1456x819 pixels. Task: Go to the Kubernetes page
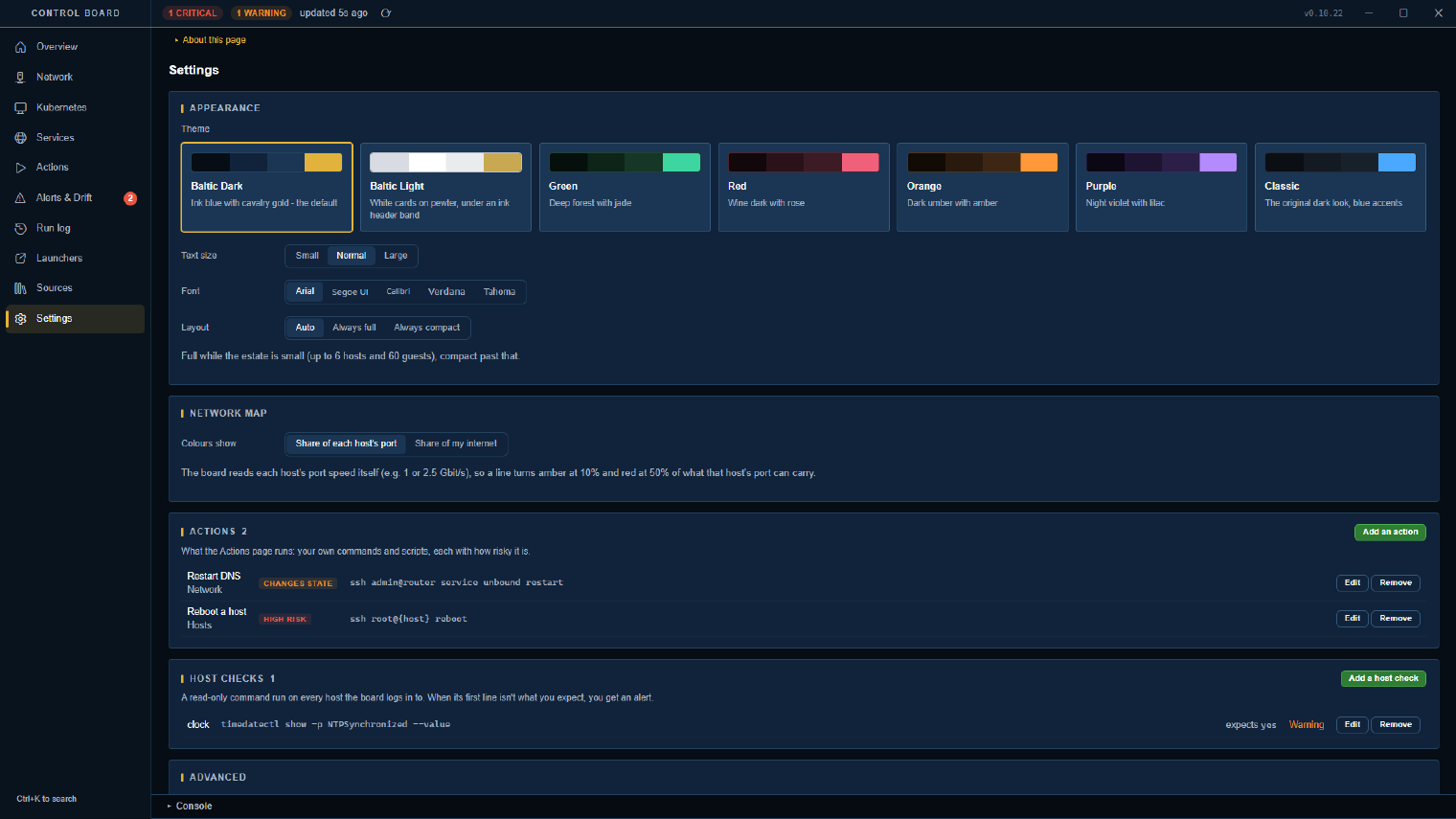[76, 108]
